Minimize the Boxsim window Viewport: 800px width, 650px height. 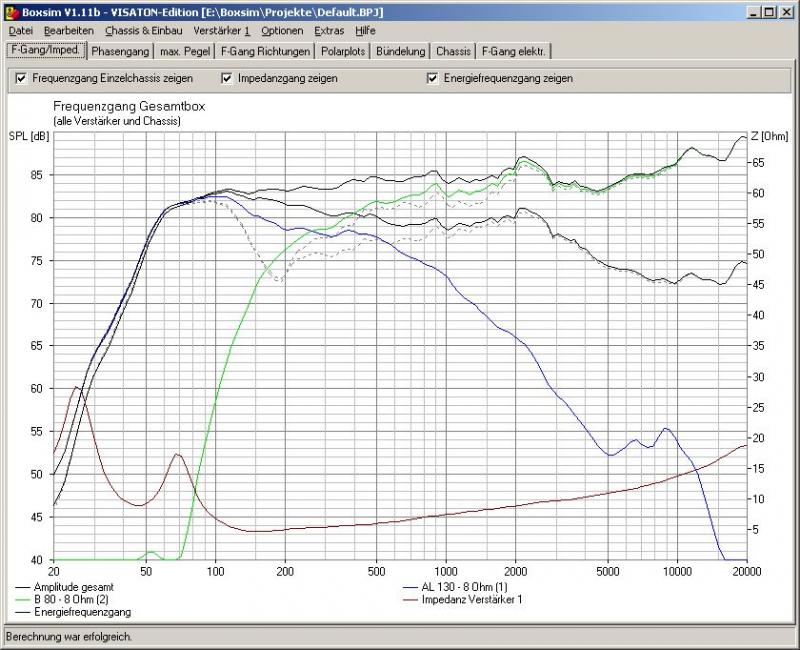753,12
